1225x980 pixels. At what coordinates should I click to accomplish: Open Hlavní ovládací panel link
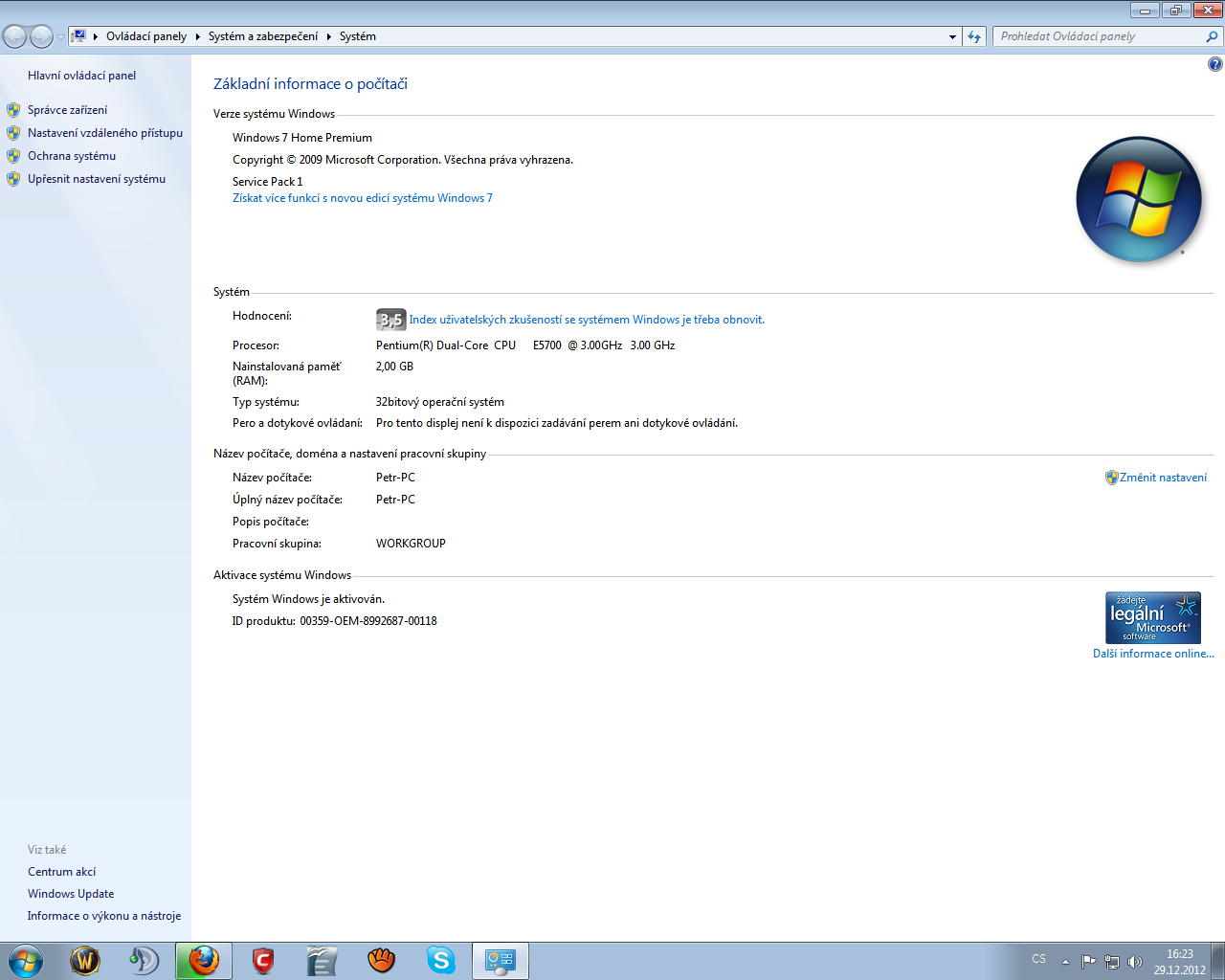(x=81, y=76)
